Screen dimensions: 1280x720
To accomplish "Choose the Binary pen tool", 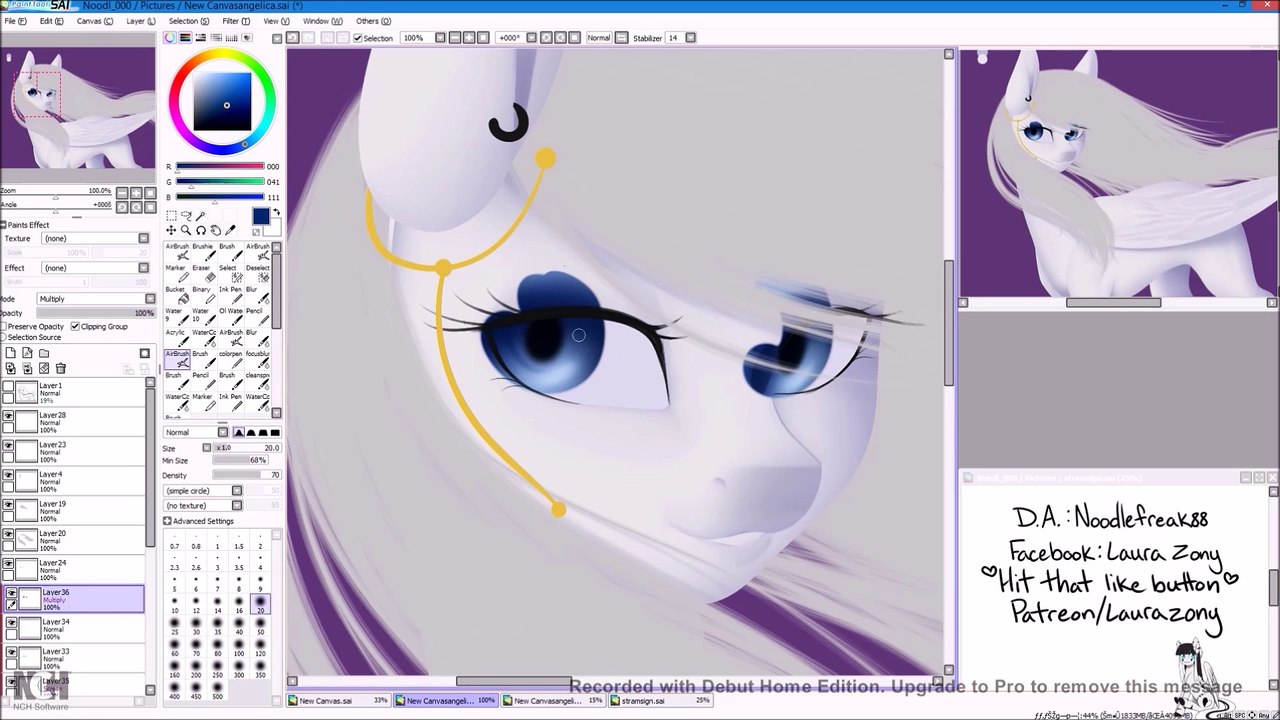I will tap(203, 296).
